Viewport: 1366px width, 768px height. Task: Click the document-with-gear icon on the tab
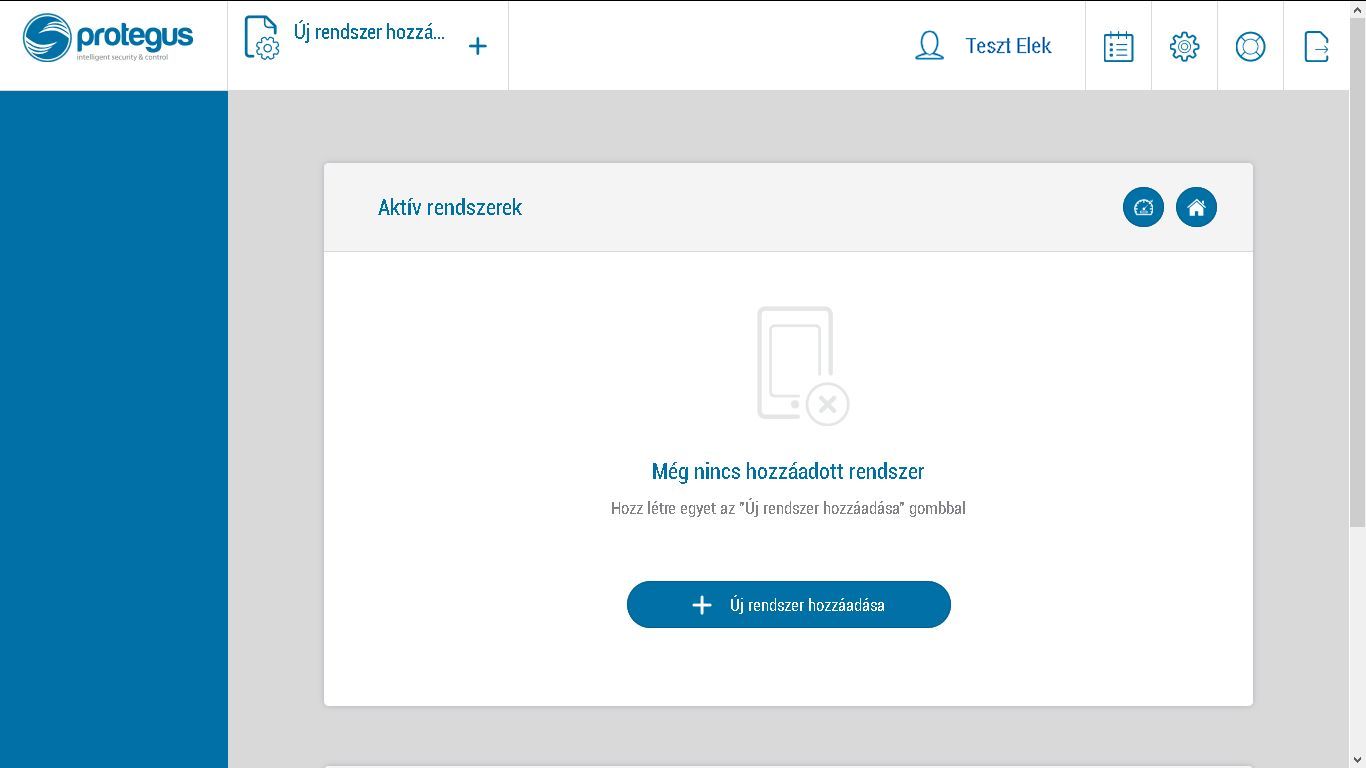261,37
